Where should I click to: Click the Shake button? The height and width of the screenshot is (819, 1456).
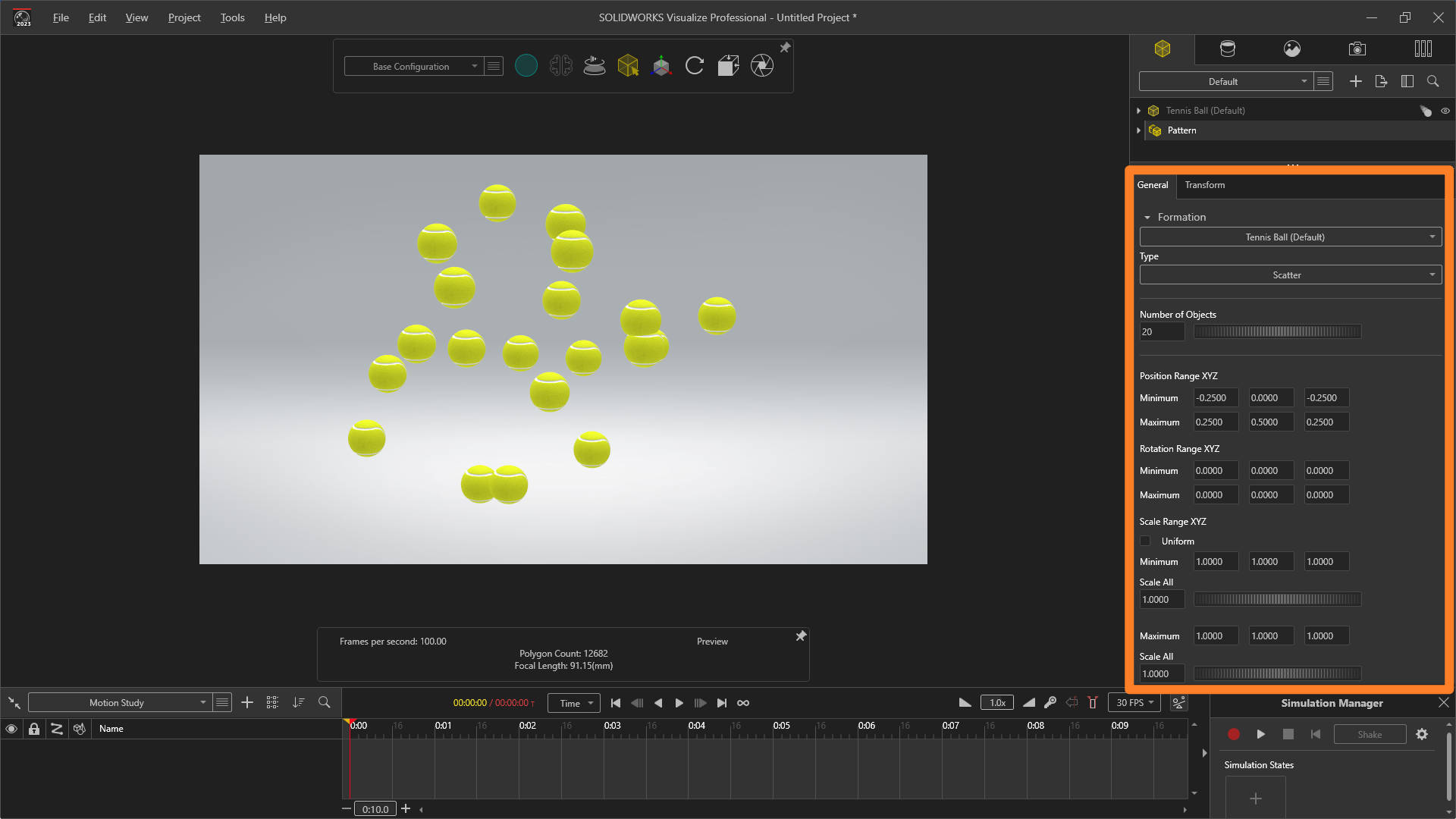point(1370,734)
